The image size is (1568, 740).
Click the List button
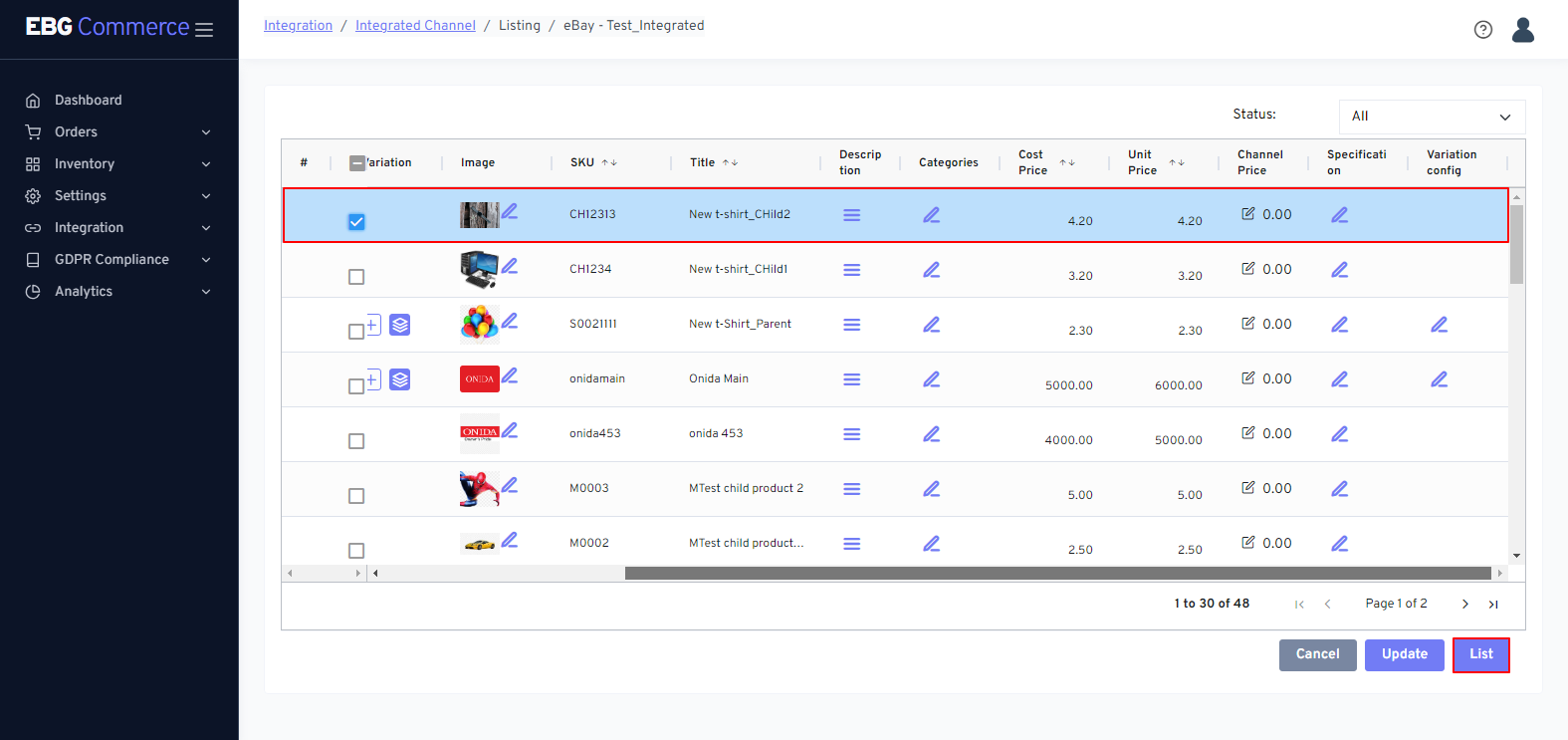click(1480, 654)
